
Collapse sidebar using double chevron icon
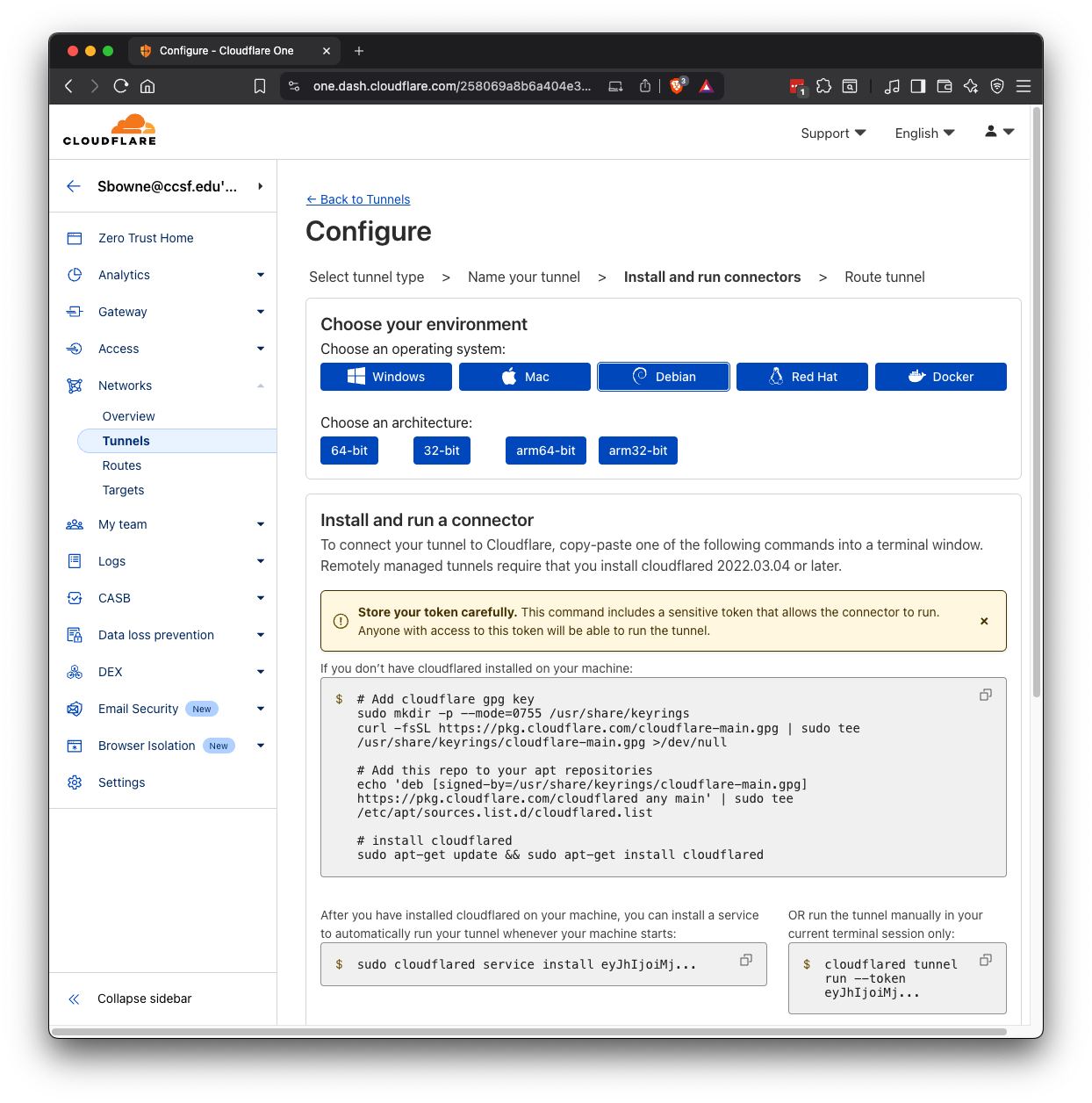click(x=75, y=999)
